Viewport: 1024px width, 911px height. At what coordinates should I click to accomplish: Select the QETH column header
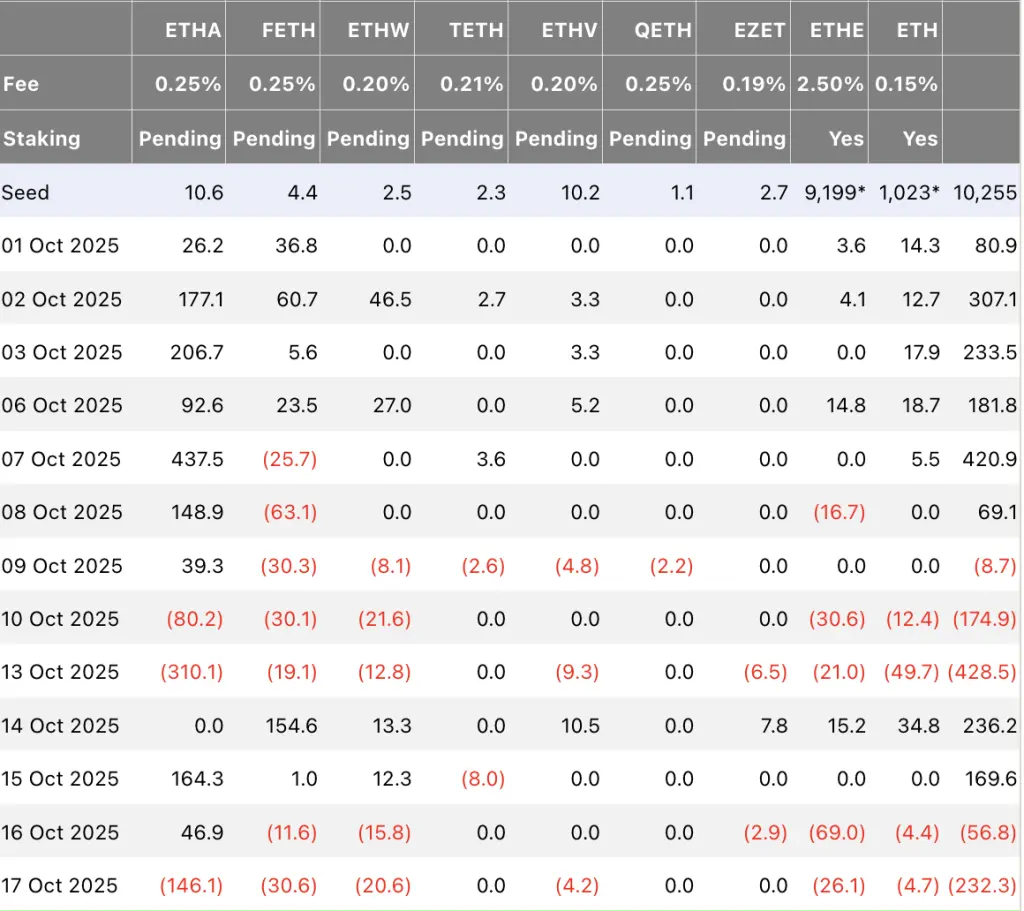pos(663,30)
